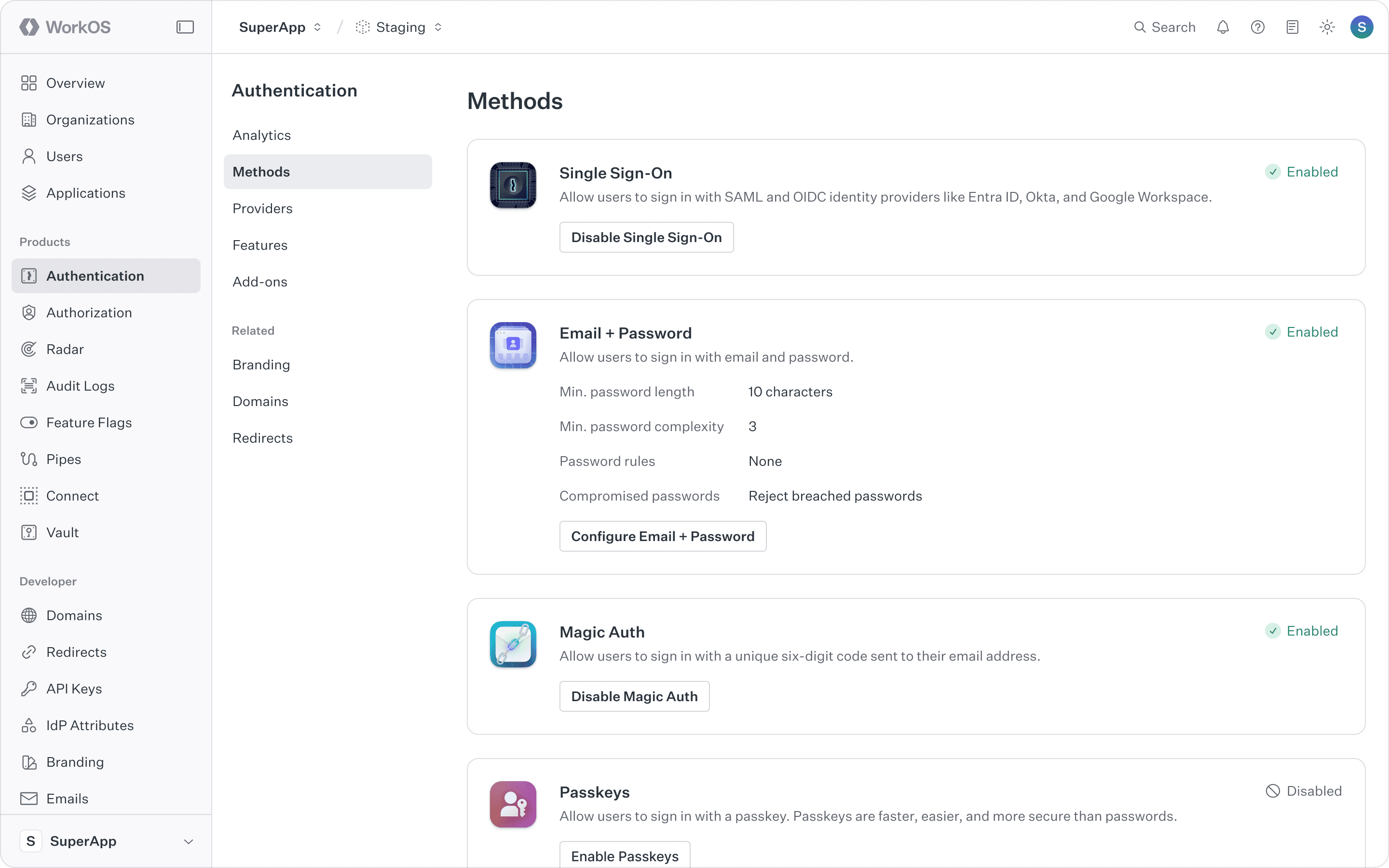
Task: Collapse the sidebar panel toggle icon
Action: 185,27
